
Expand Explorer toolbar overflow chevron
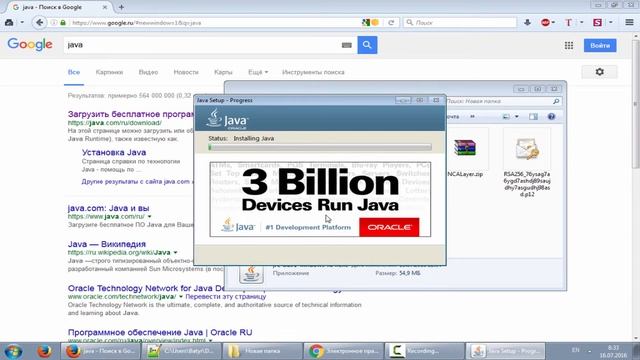point(472,117)
